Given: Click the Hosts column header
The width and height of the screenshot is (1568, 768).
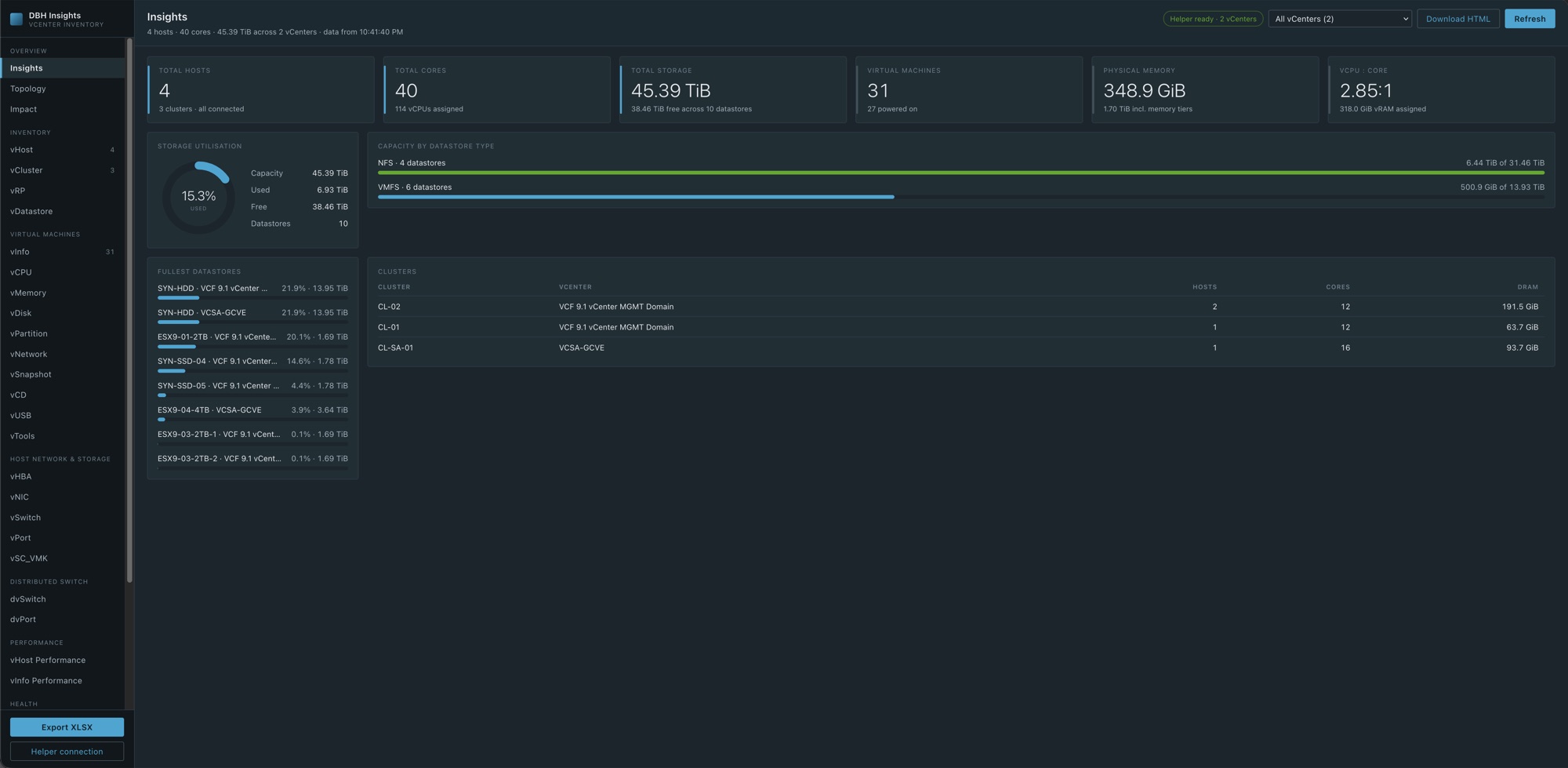Looking at the screenshot, I should [1204, 287].
